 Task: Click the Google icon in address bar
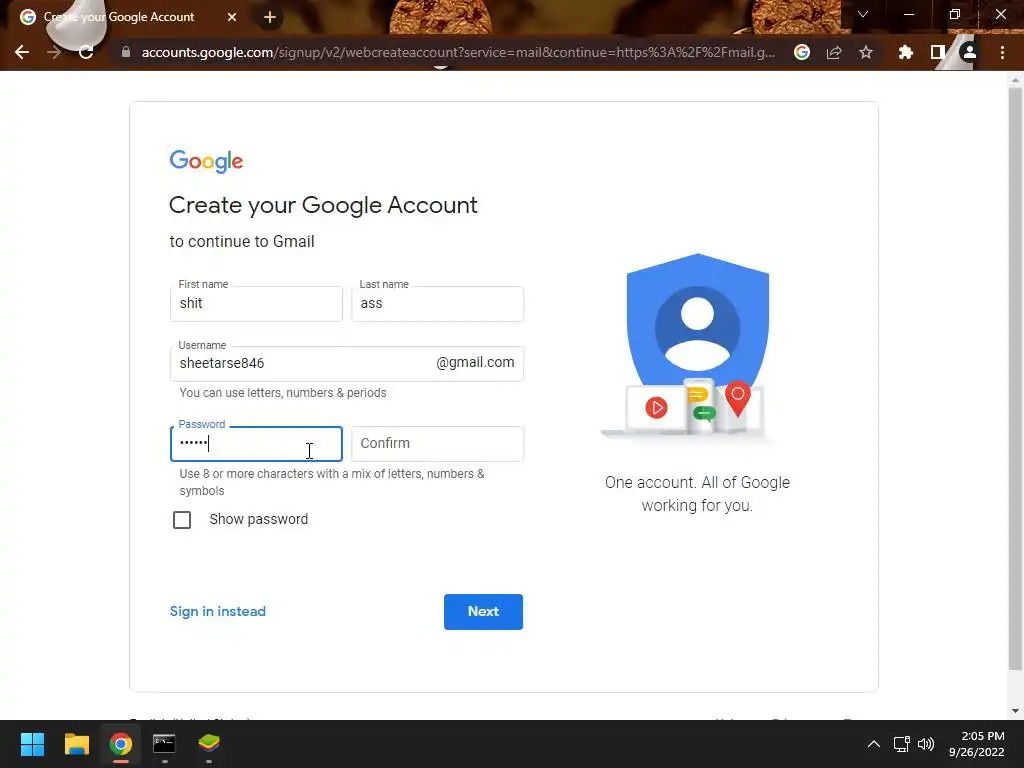point(802,52)
